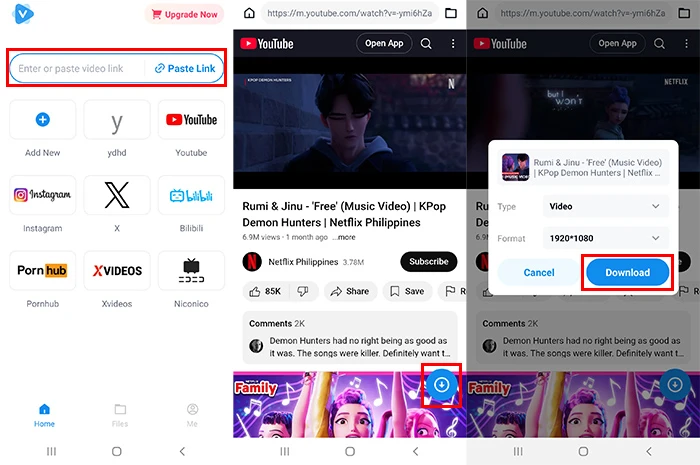Viewport: 700px width, 465px height.
Task: Switch to the Home tab
Action: tap(44, 415)
